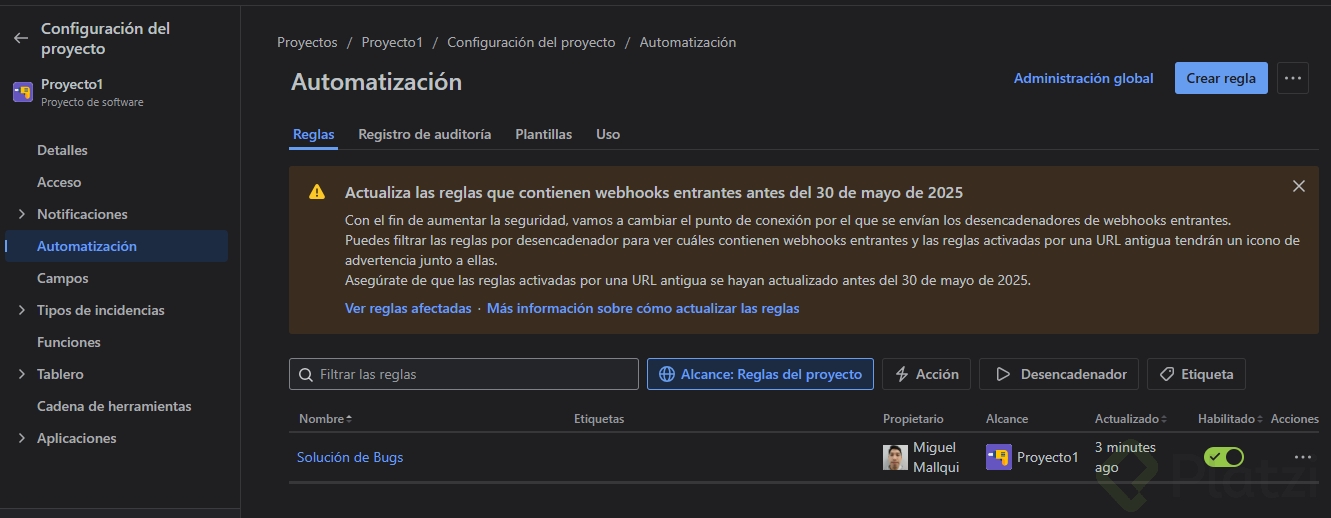Screen dimensions: 1331x518
Task: Expand the Tablero section
Action: (22, 374)
